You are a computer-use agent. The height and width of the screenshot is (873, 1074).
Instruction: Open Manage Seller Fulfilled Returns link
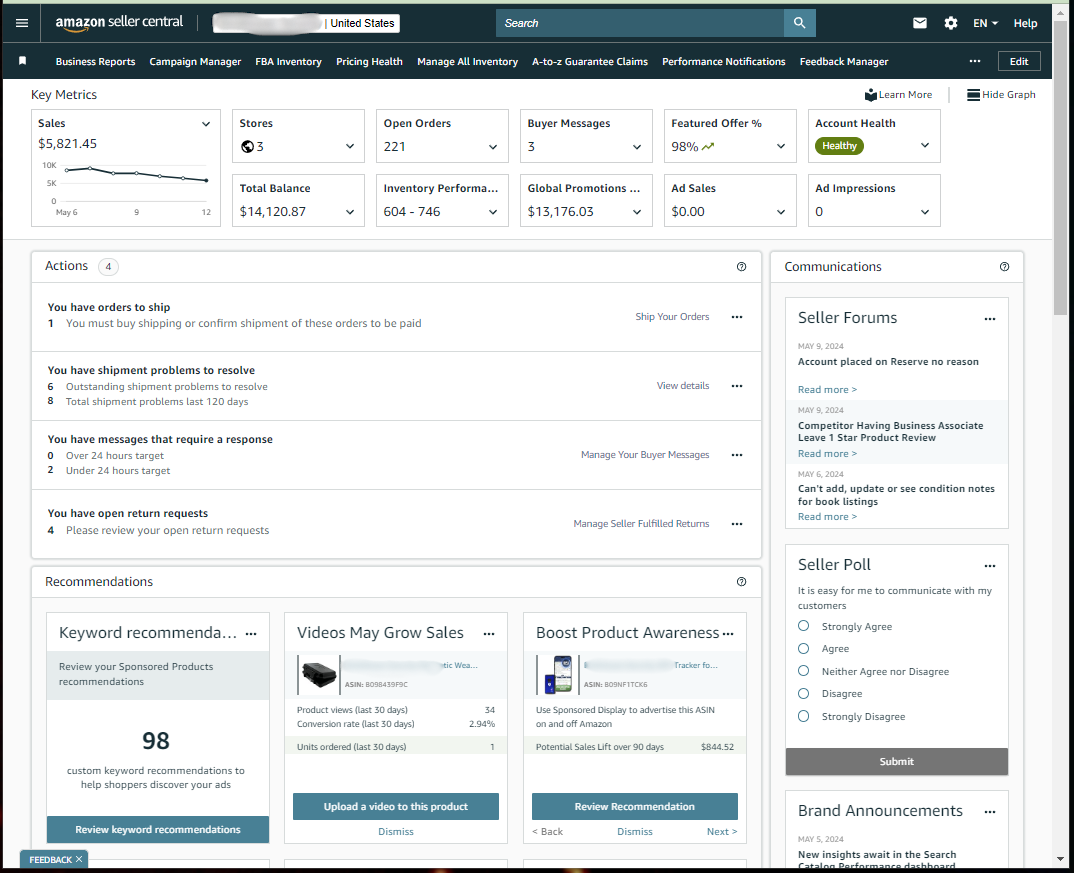click(x=641, y=524)
